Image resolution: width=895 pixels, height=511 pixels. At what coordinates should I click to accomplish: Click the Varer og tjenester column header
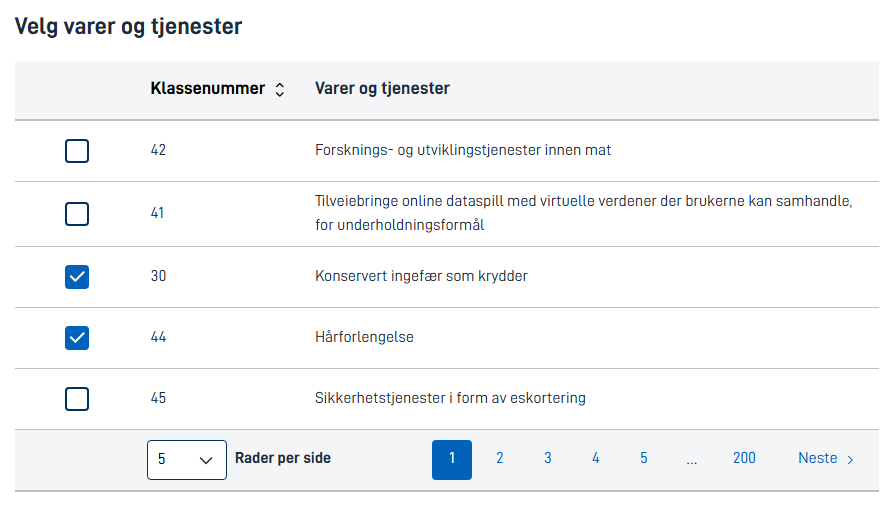pyautogui.click(x=382, y=88)
